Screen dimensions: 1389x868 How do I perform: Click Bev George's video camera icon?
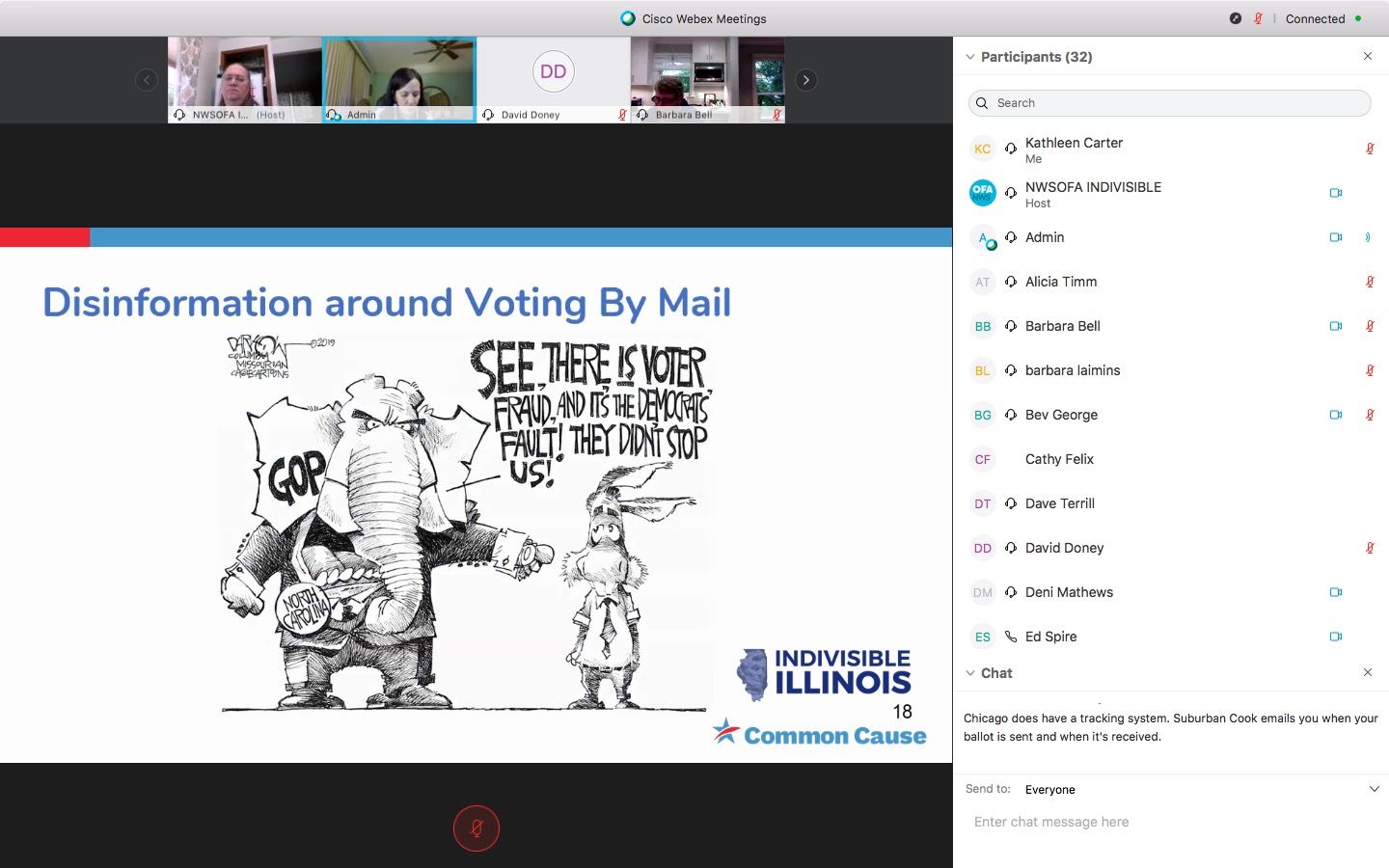coord(1336,415)
